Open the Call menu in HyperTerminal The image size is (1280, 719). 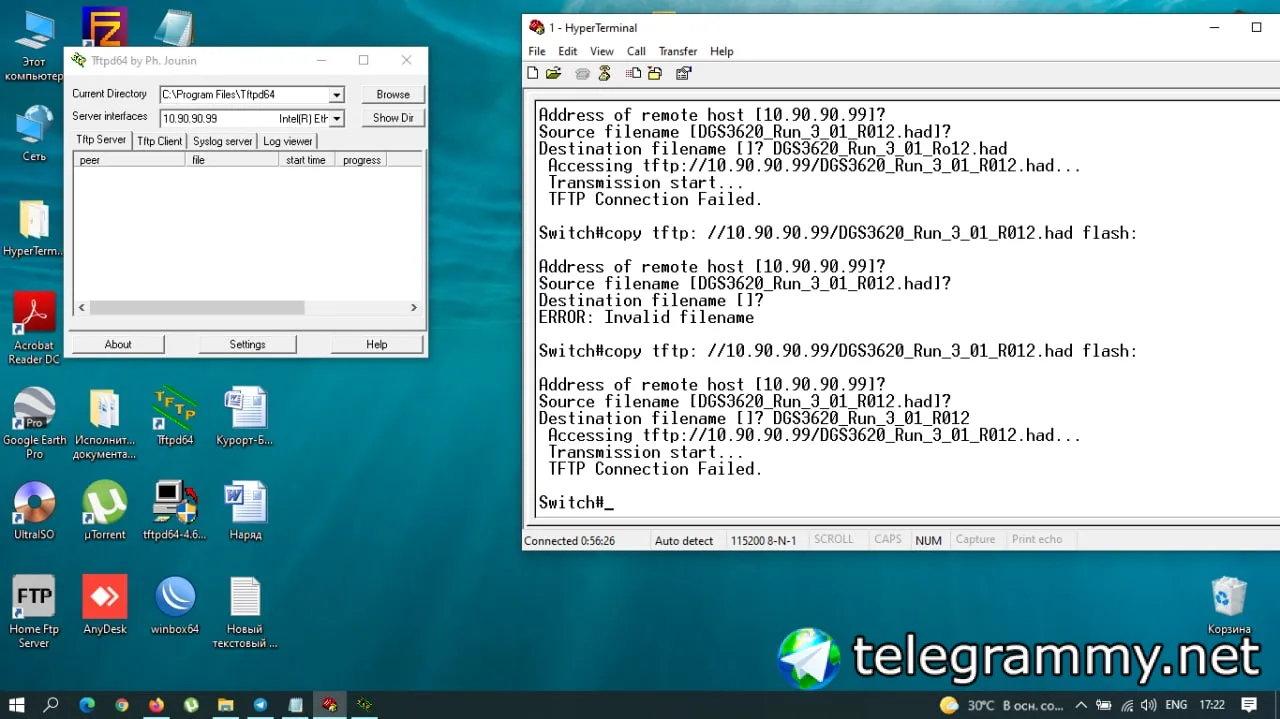click(636, 51)
